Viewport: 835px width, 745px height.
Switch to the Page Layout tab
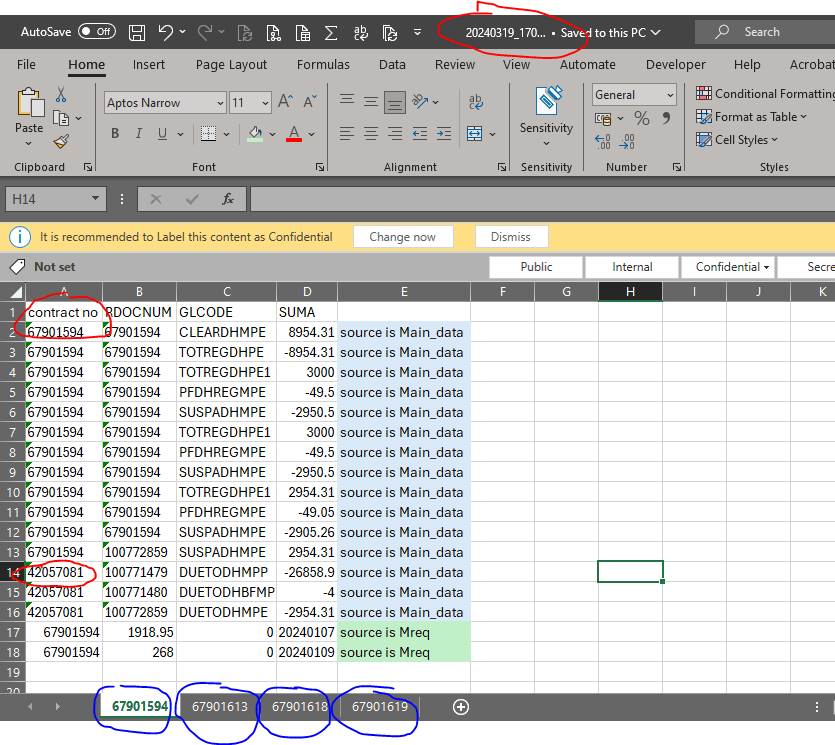click(x=231, y=64)
